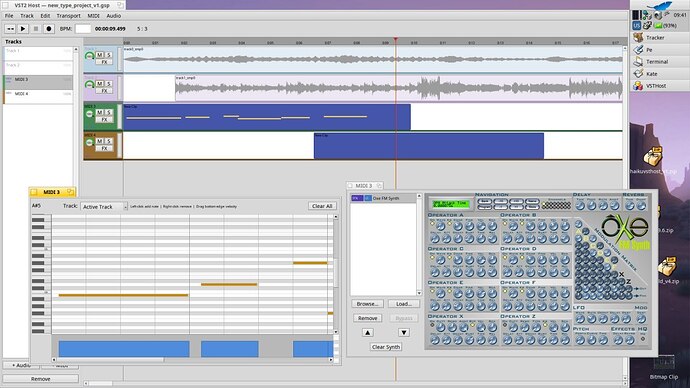Viewport: 690px width, 388px height.
Task: Mute Track 1 with its M button
Action: pos(99,55)
